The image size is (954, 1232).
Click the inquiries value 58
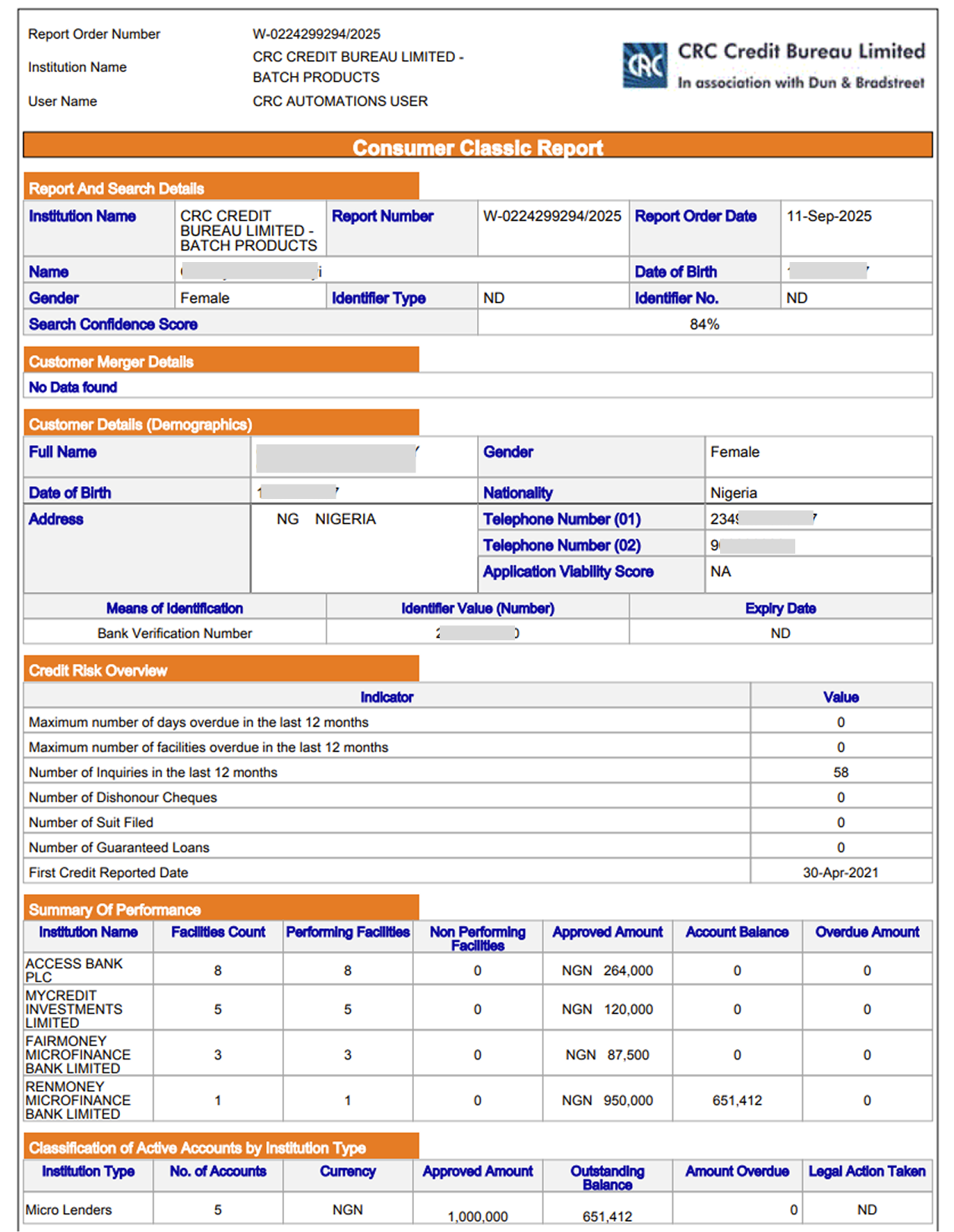(840, 772)
